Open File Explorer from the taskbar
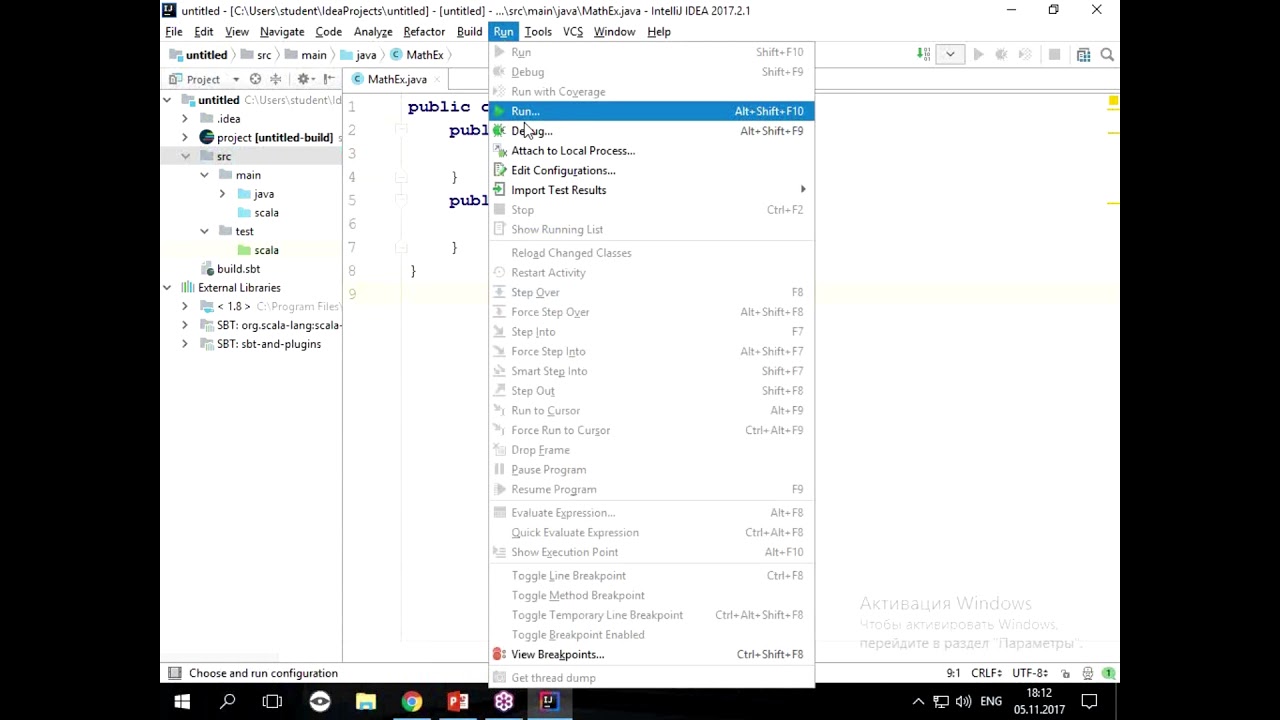The height and width of the screenshot is (720, 1280). coord(366,701)
